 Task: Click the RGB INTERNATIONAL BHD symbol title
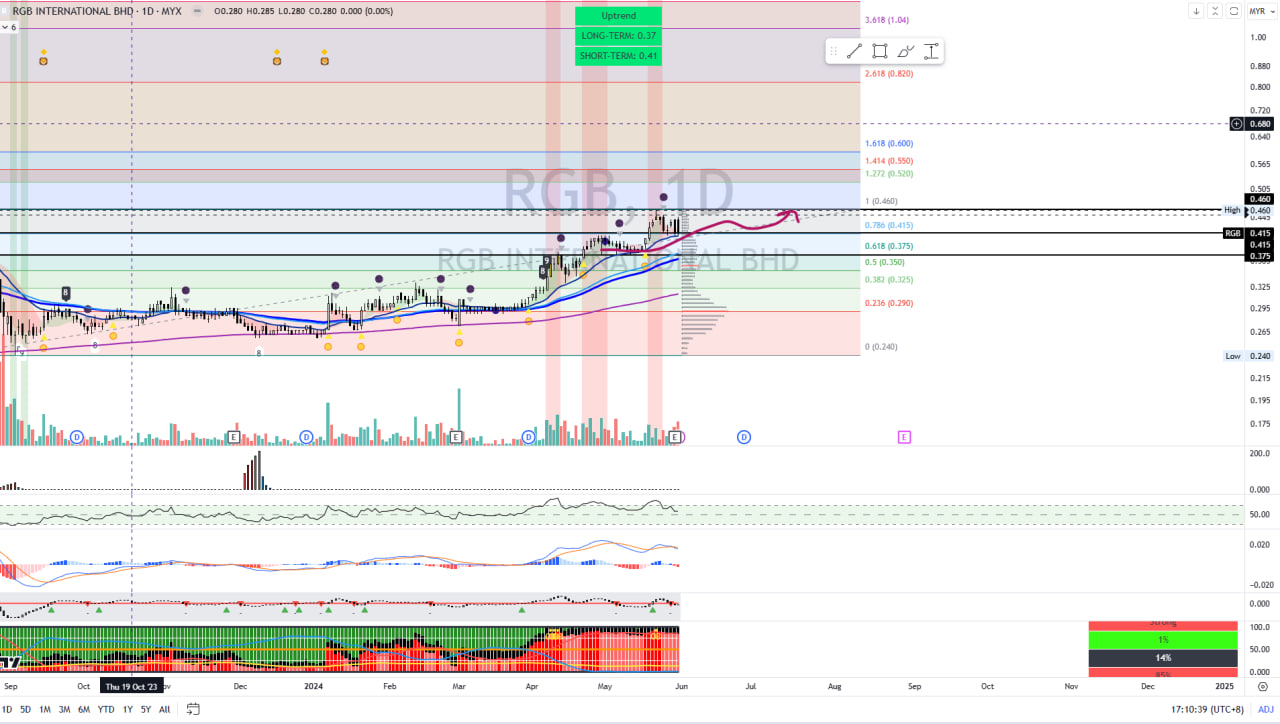[73, 10]
